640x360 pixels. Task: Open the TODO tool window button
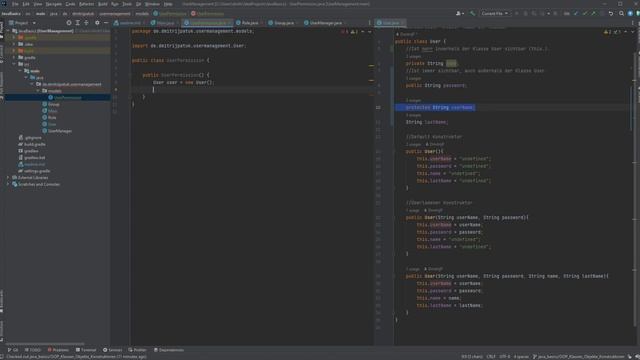click(x=33, y=350)
